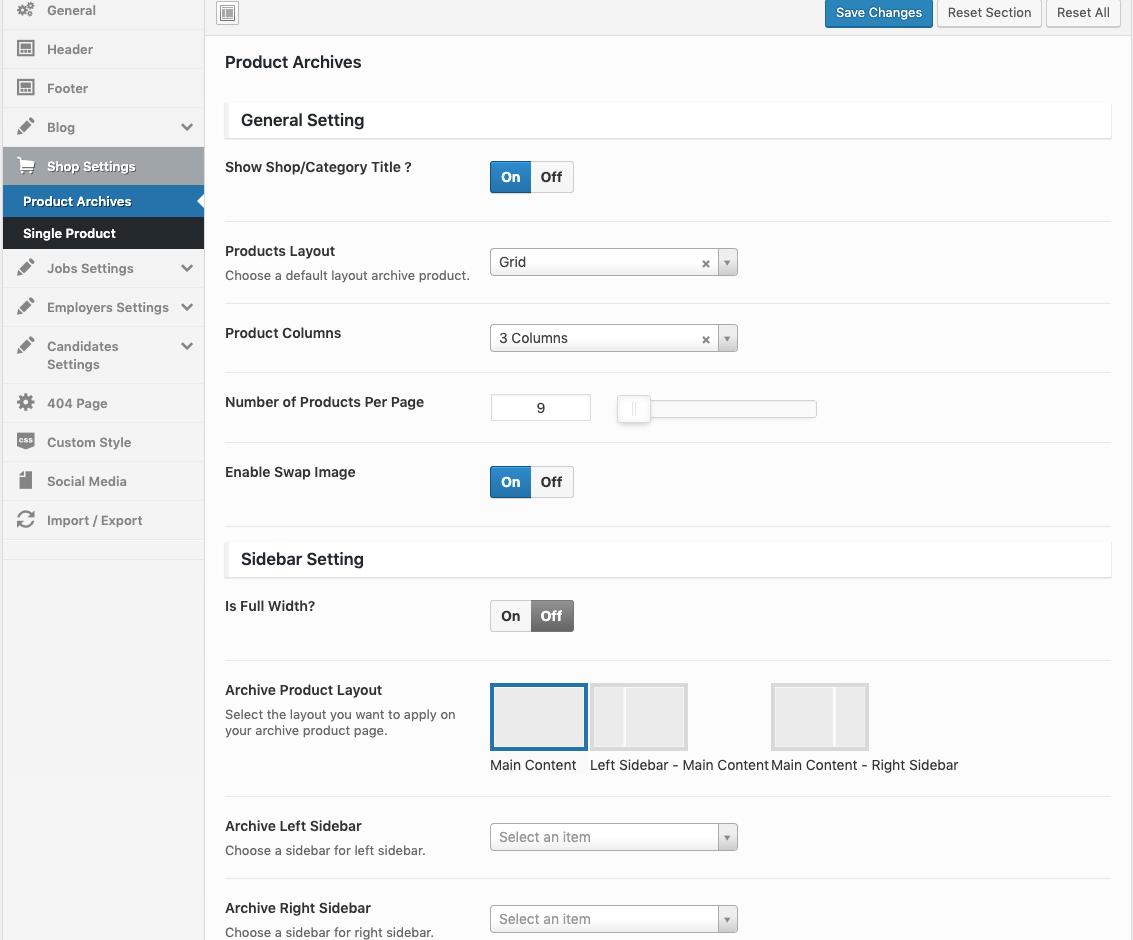Switch Is Full Width to On
Image resolution: width=1133 pixels, height=940 pixels.
511,616
